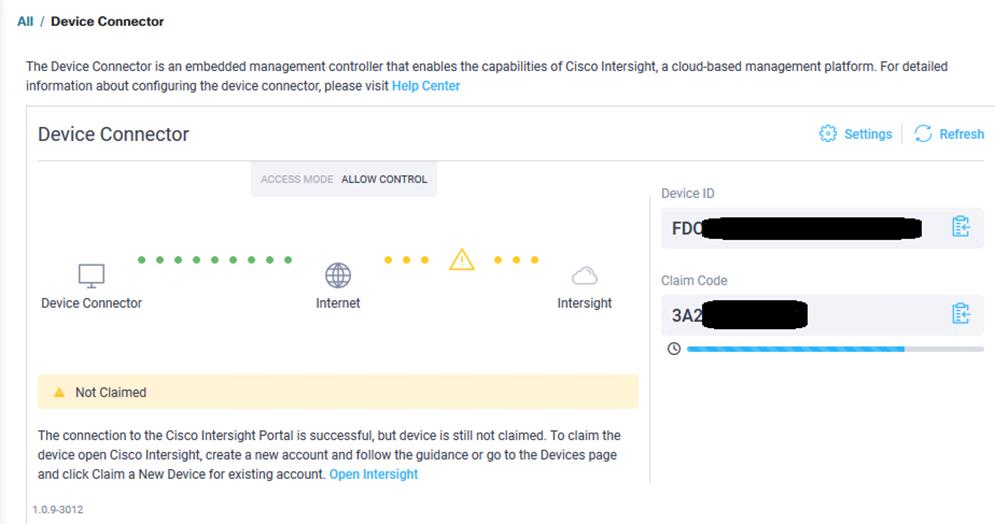The image size is (995, 524).
Task: Click the Intersight label under the cloud
Action: point(584,303)
